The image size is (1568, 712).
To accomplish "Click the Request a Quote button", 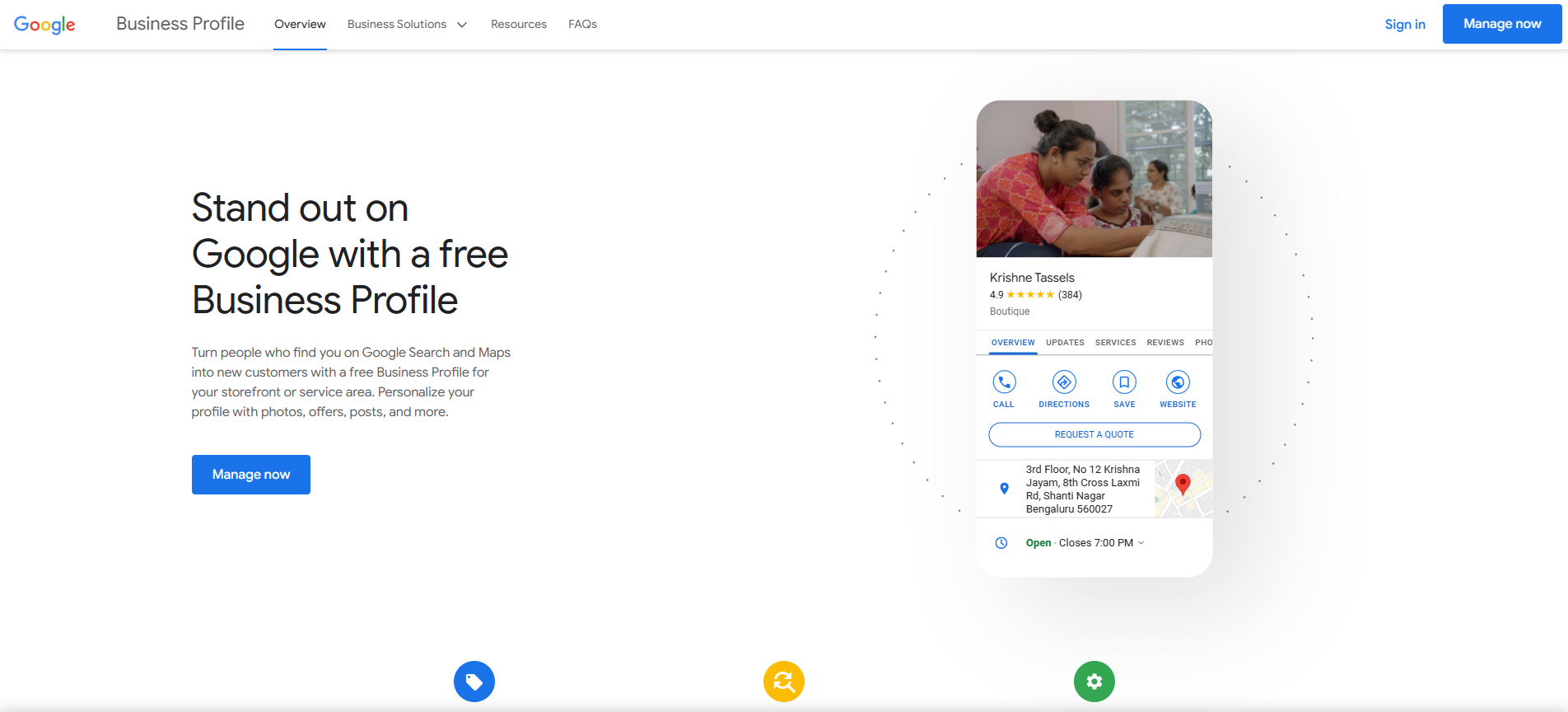I will (x=1094, y=434).
